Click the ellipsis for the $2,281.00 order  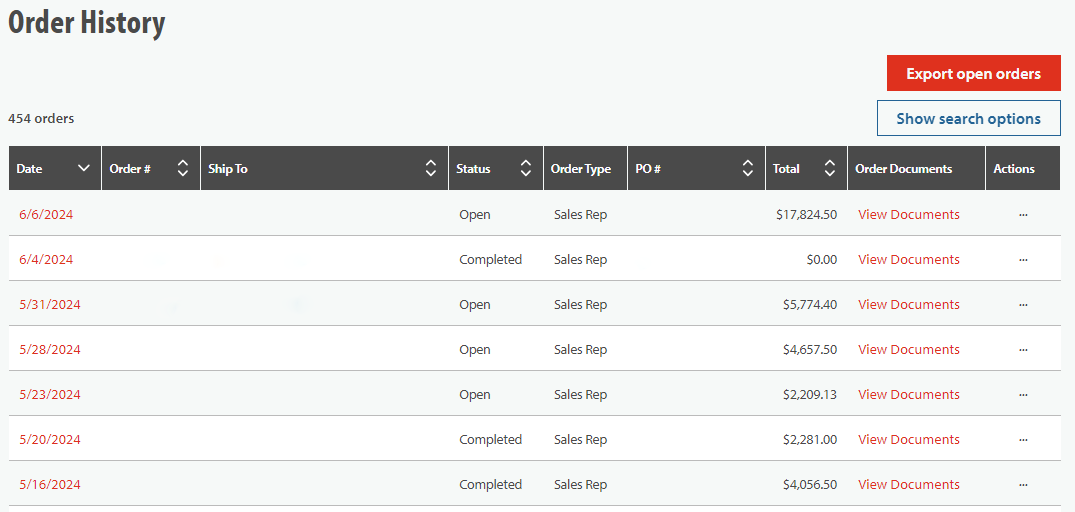pos(1022,440)
